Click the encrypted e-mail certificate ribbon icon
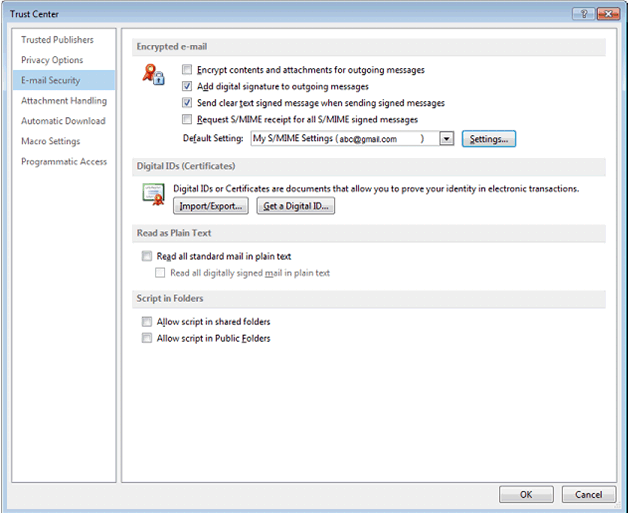Screen dimensions: 628x513 coord(154,74)
